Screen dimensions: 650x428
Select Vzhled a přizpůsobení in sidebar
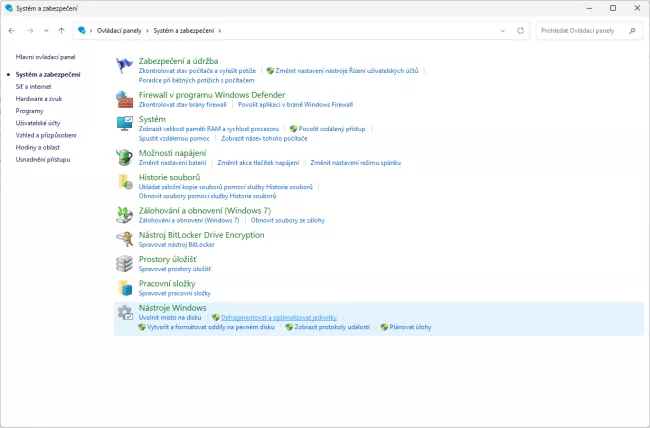pyautogui.click(x=46, y=135)
